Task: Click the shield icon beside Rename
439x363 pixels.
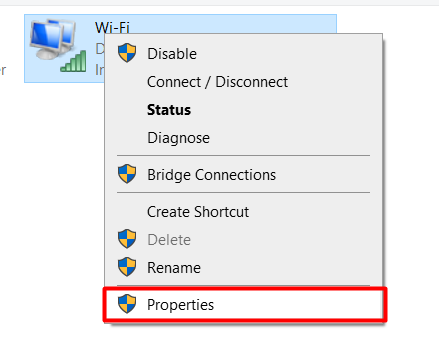Action: (127, 267)
